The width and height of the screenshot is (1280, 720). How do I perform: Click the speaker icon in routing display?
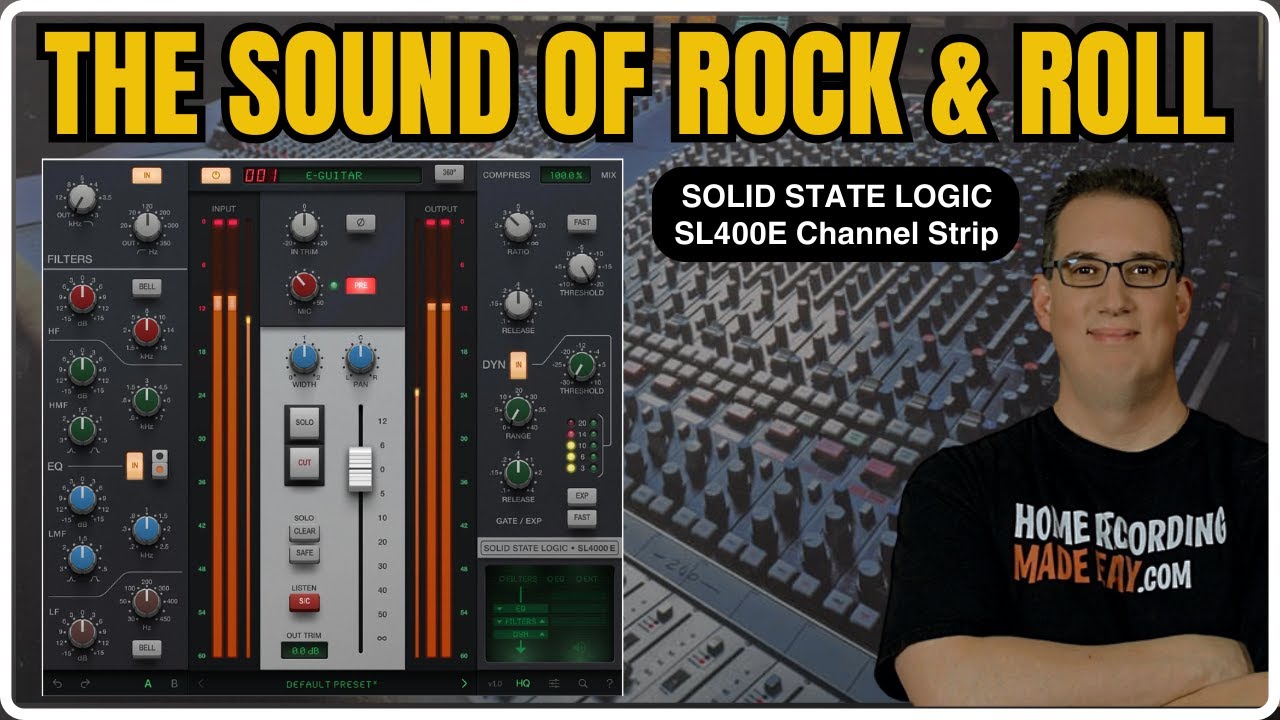point(579,647)
